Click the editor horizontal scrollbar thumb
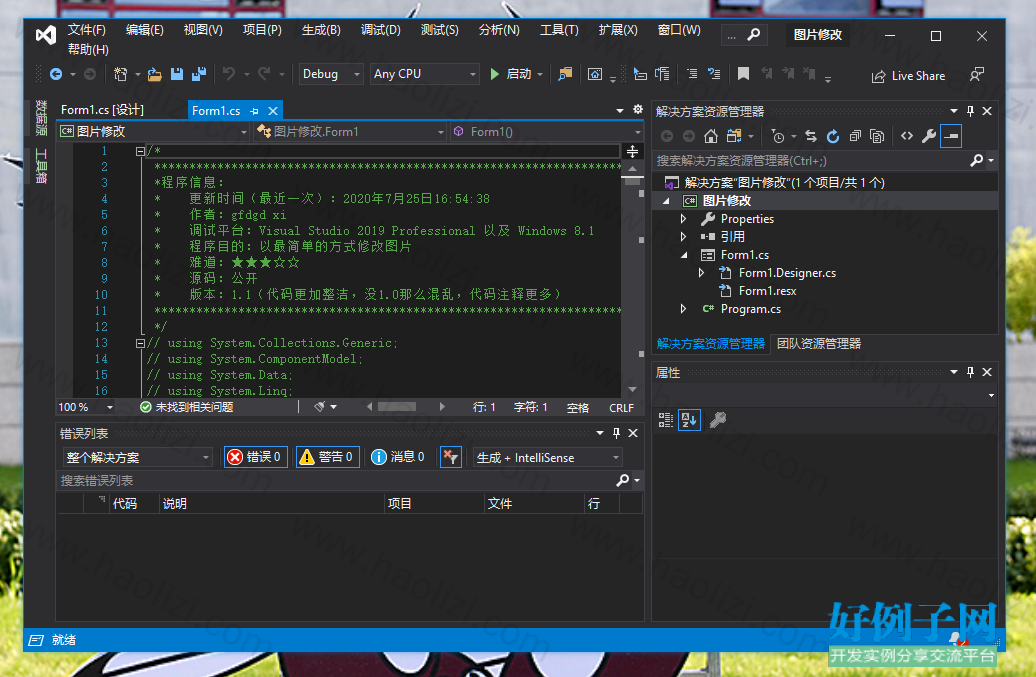 [x=397, y=407]
